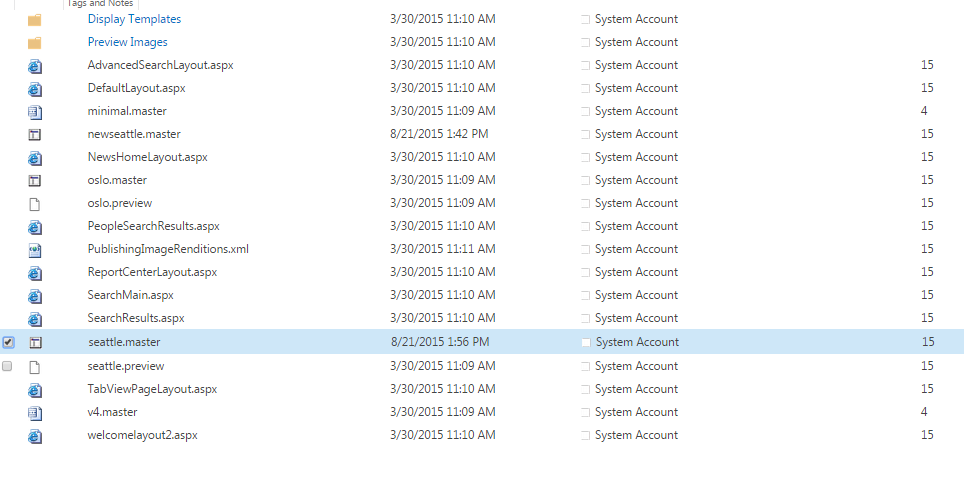
Task: Open the DefaultLayout.aspx file name
Action: point(136,88)
